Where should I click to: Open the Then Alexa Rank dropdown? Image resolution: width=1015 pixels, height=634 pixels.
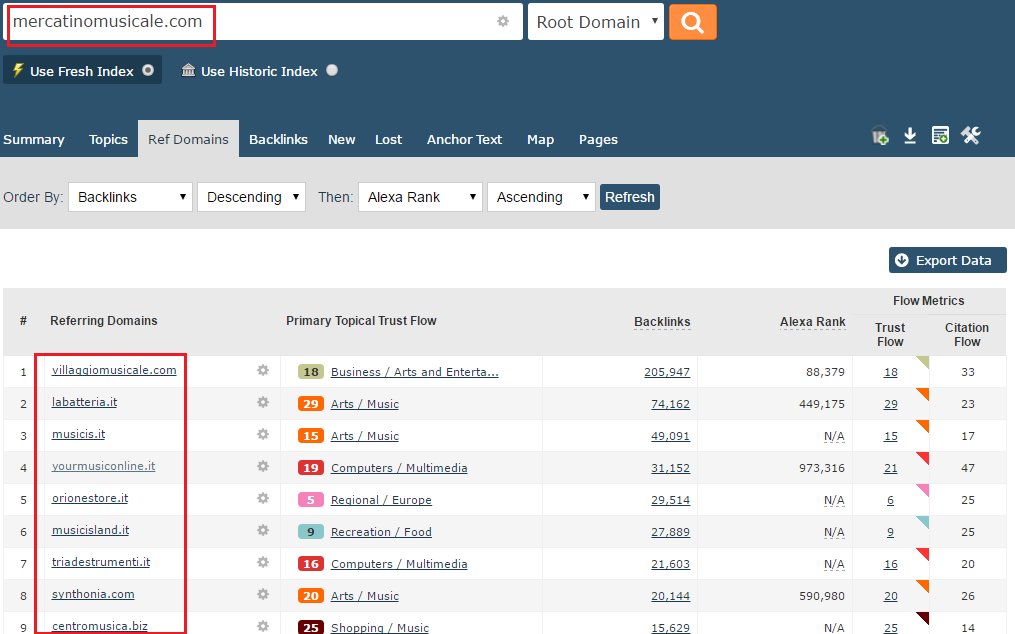click(420, 197)
